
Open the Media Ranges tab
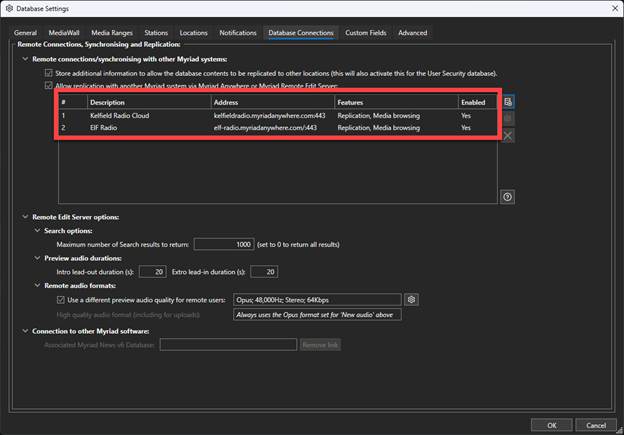(x=112, y=33)
